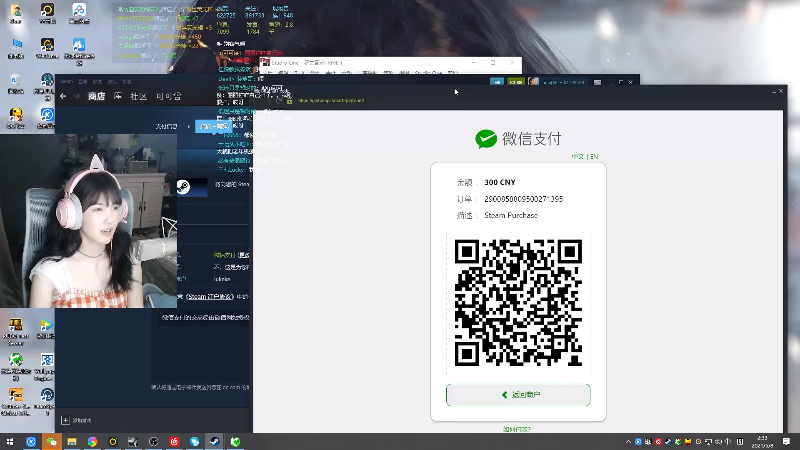Open the Steam menu in the Steam window
This screenshot has height=450, width=800.
pos(66,81)
